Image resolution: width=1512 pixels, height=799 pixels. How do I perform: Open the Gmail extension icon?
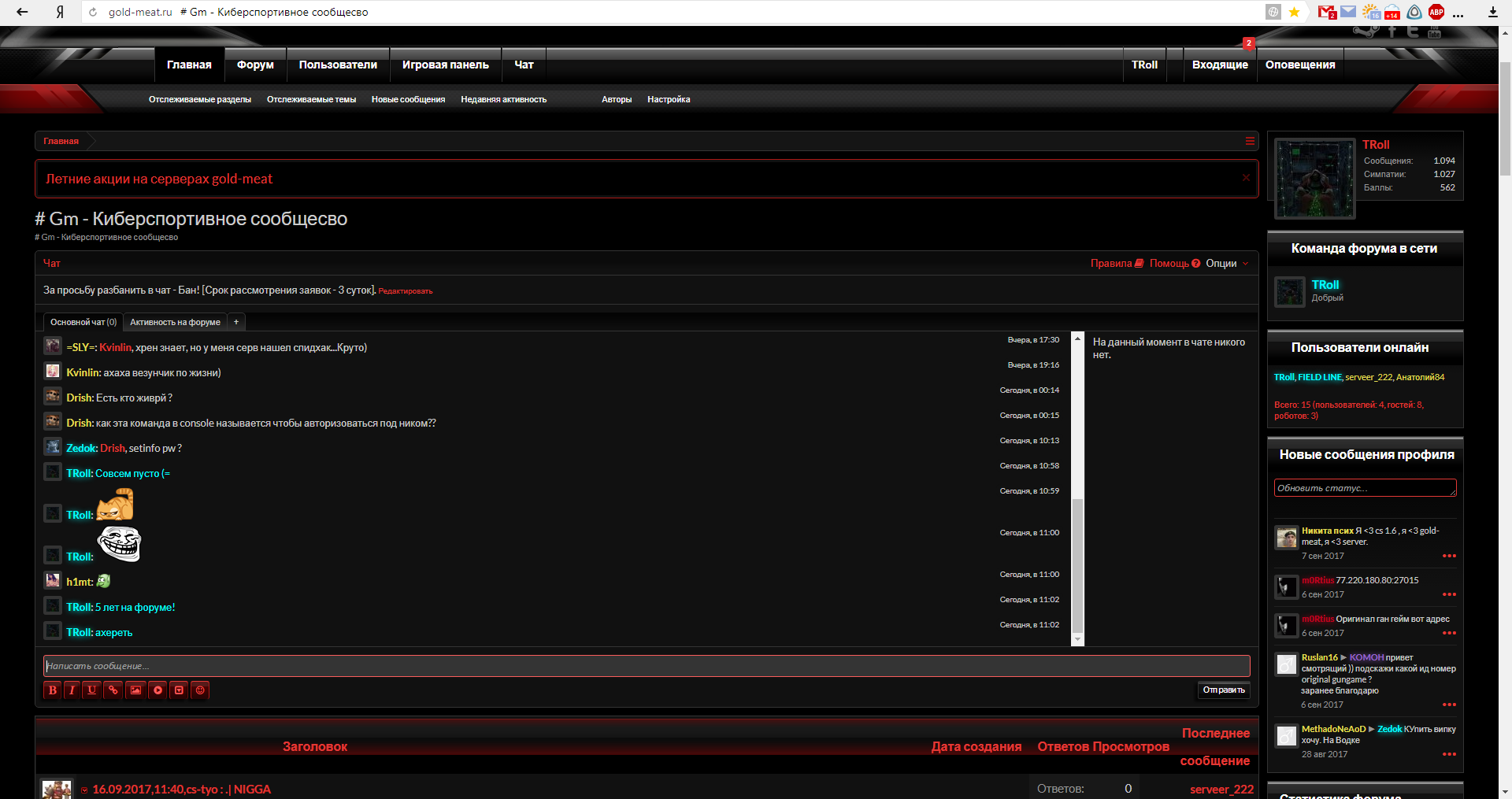1326,12
